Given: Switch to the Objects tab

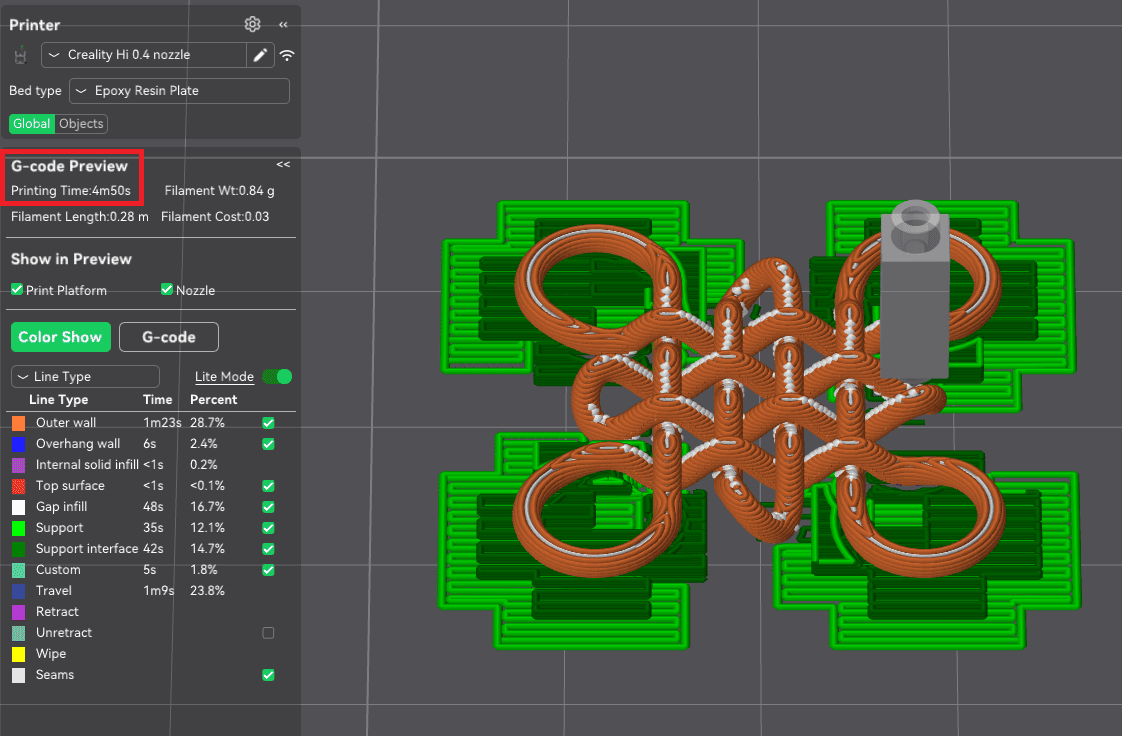Looking at the screenshot, I should 81,123.
